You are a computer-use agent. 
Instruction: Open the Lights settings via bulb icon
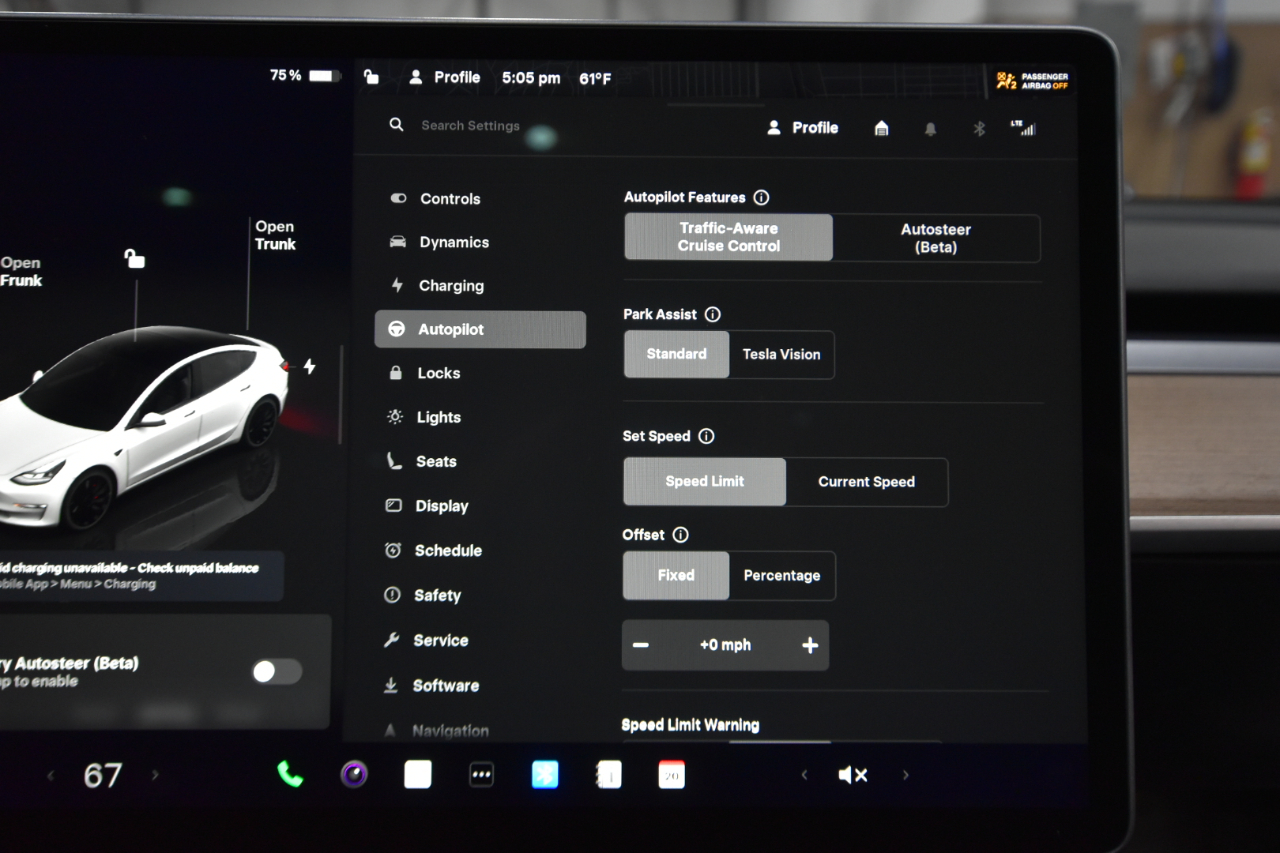click(397, 417)
